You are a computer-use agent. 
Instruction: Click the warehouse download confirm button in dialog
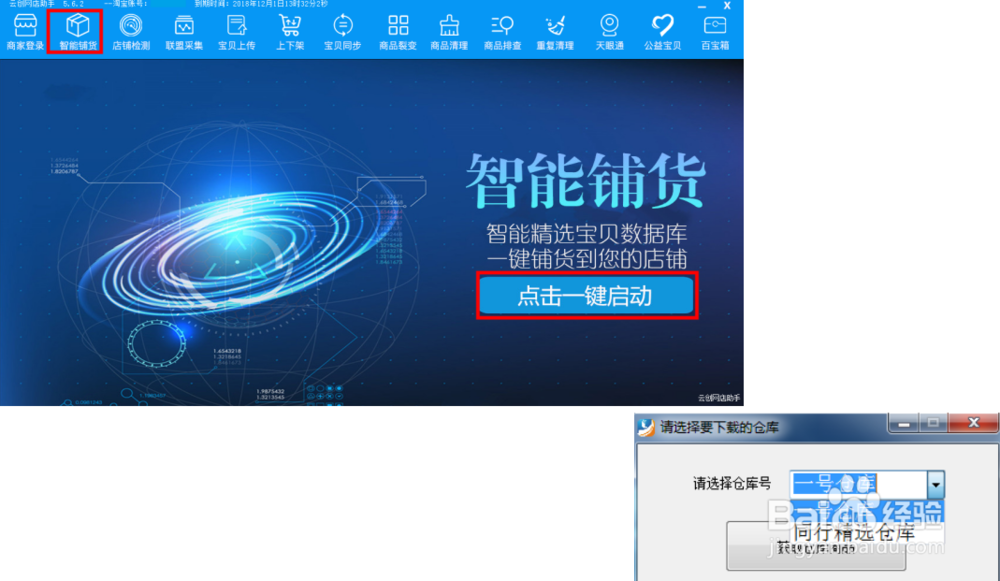[x=816, y=547]
